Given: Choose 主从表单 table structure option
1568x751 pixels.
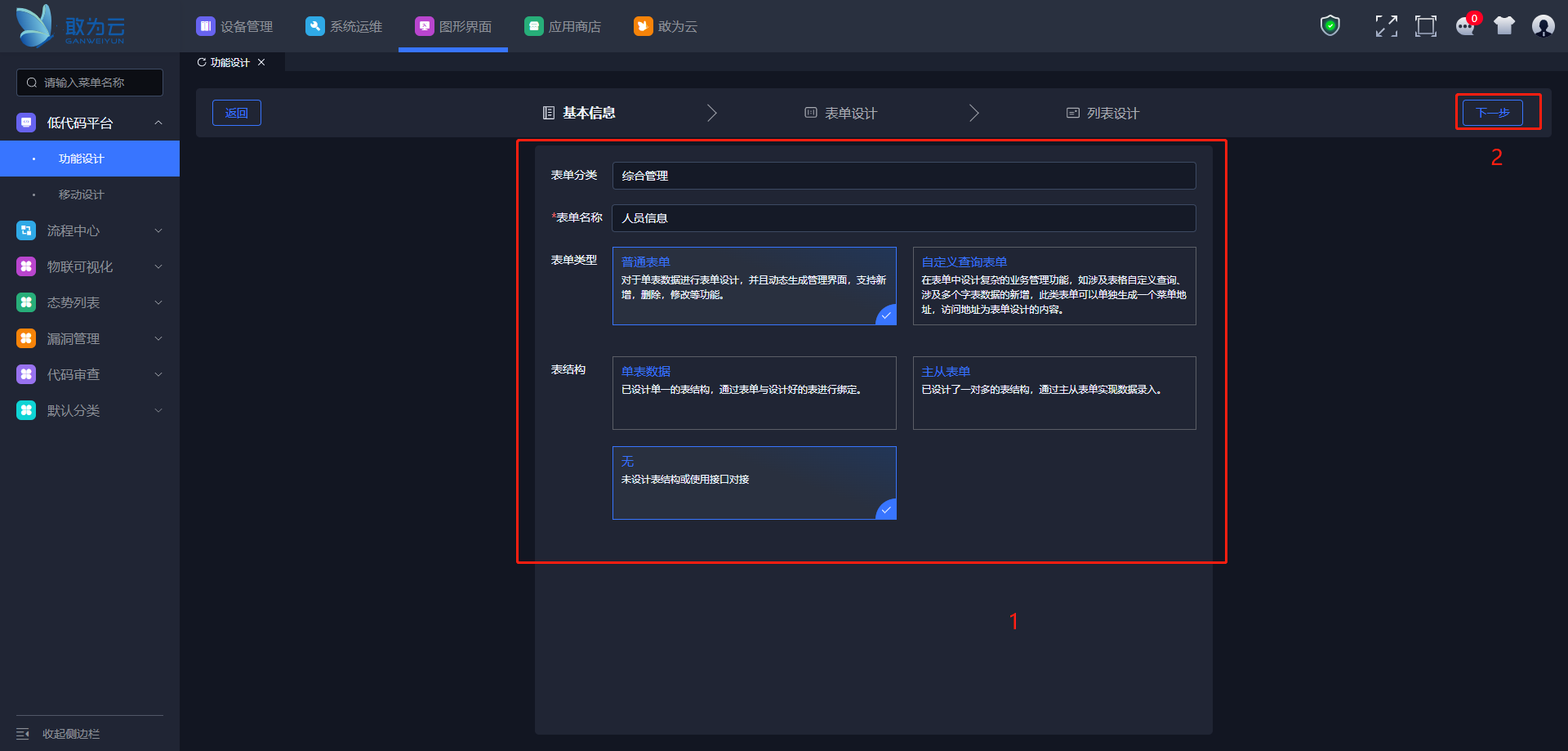Looking at the screenshot, I should 1053,392.
